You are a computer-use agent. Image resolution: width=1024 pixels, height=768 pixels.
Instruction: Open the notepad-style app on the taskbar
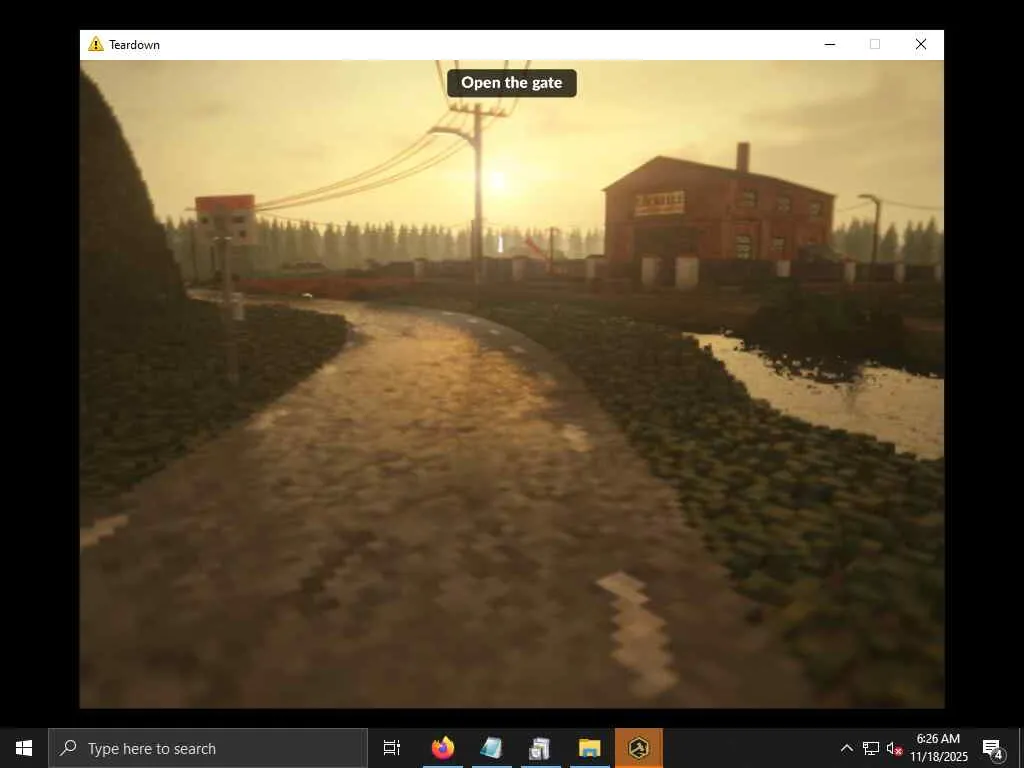tap(492, 748)
